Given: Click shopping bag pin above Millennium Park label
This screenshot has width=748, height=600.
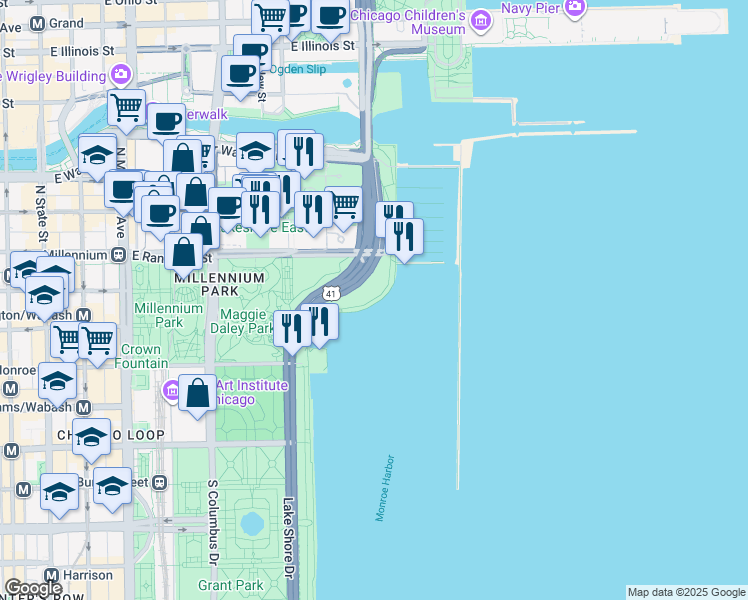Looking at the screenshot, I should [x=184, y=256].
